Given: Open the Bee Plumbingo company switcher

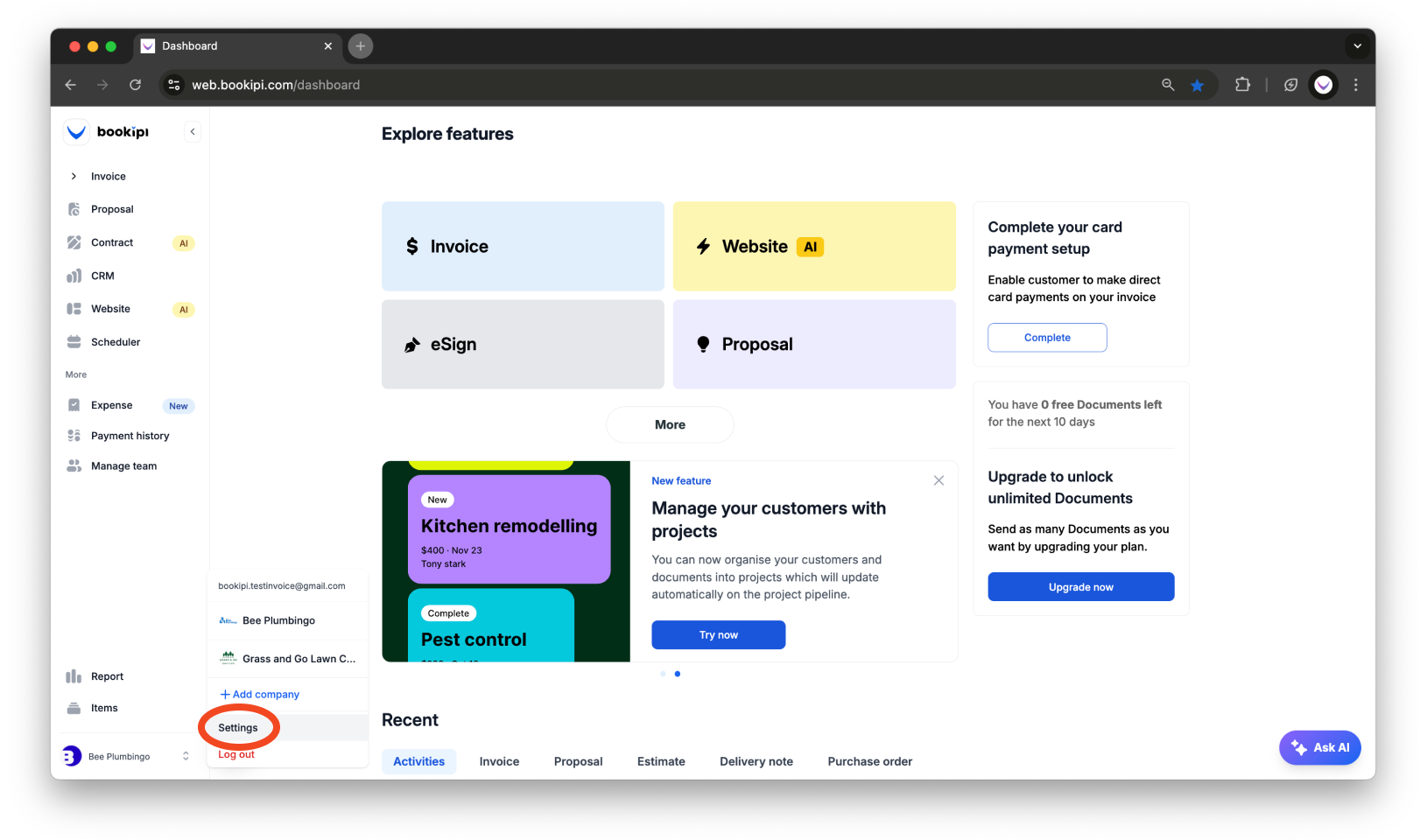Looking at the screenshot, I should tap(127, 755).
